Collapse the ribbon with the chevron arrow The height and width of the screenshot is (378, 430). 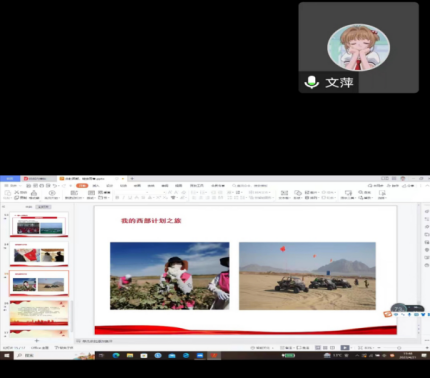(x=428, y=185)
